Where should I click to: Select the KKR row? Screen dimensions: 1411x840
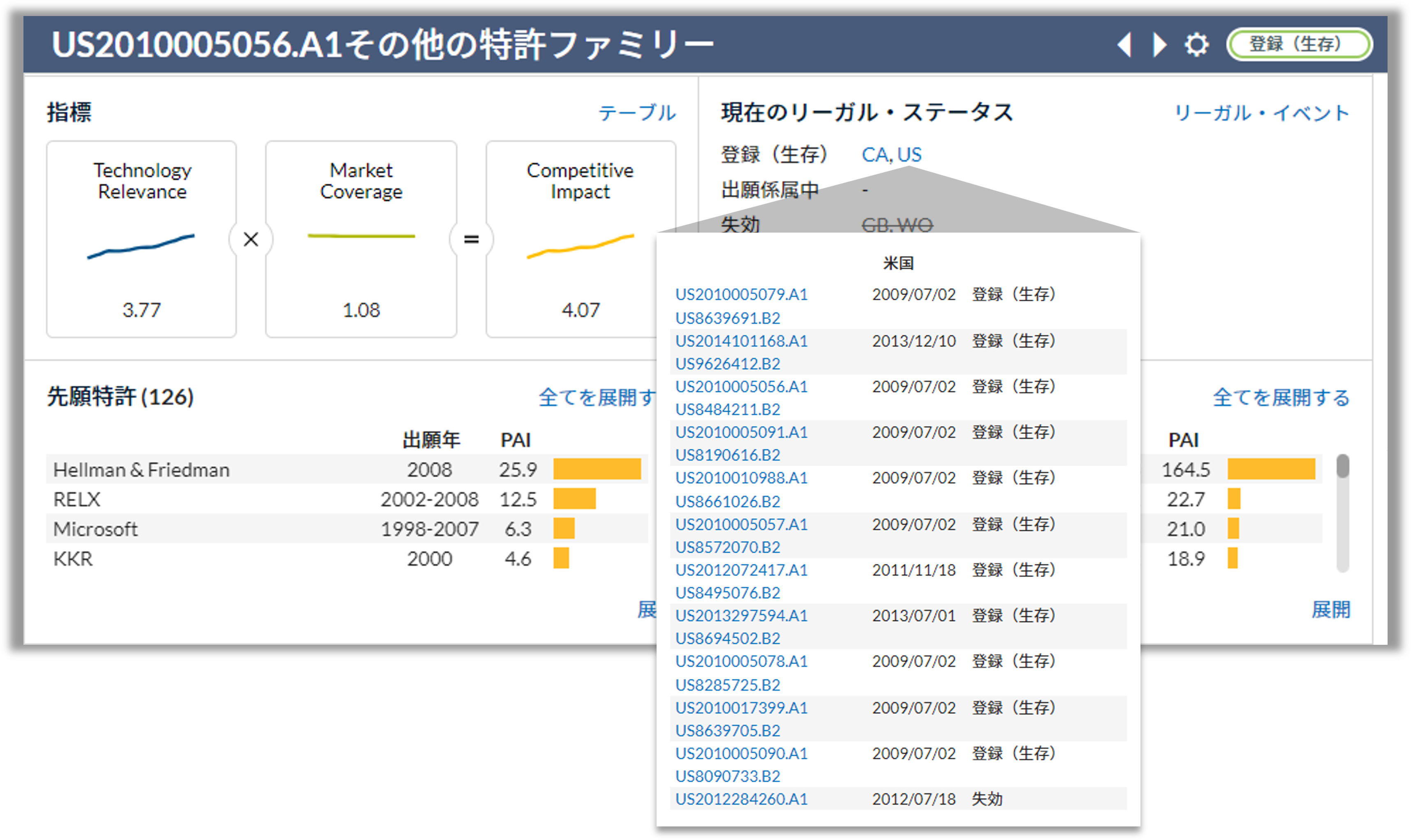[x=347, y=558]
